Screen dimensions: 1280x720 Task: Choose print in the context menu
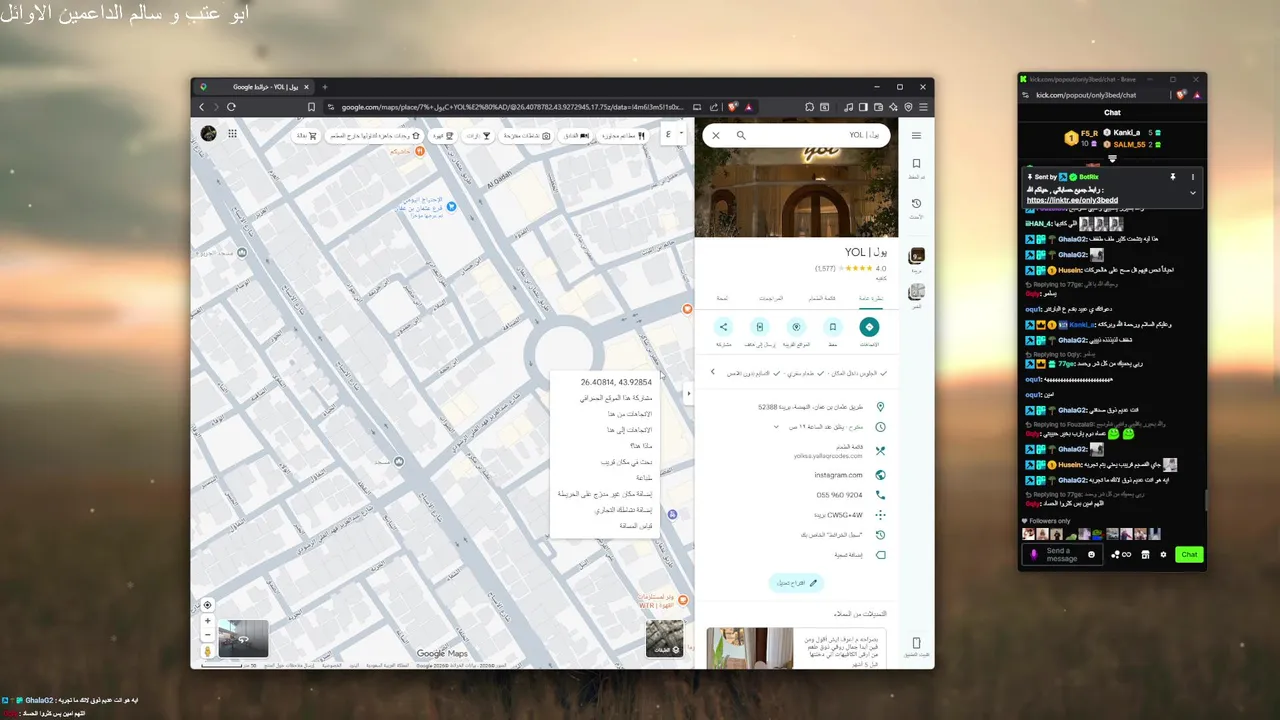click(644, 478)
